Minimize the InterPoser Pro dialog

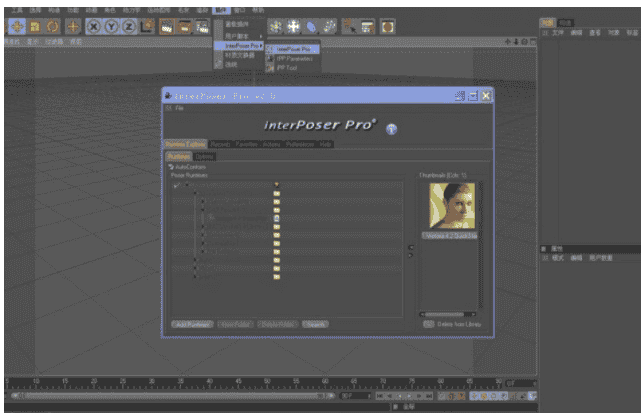460,96
